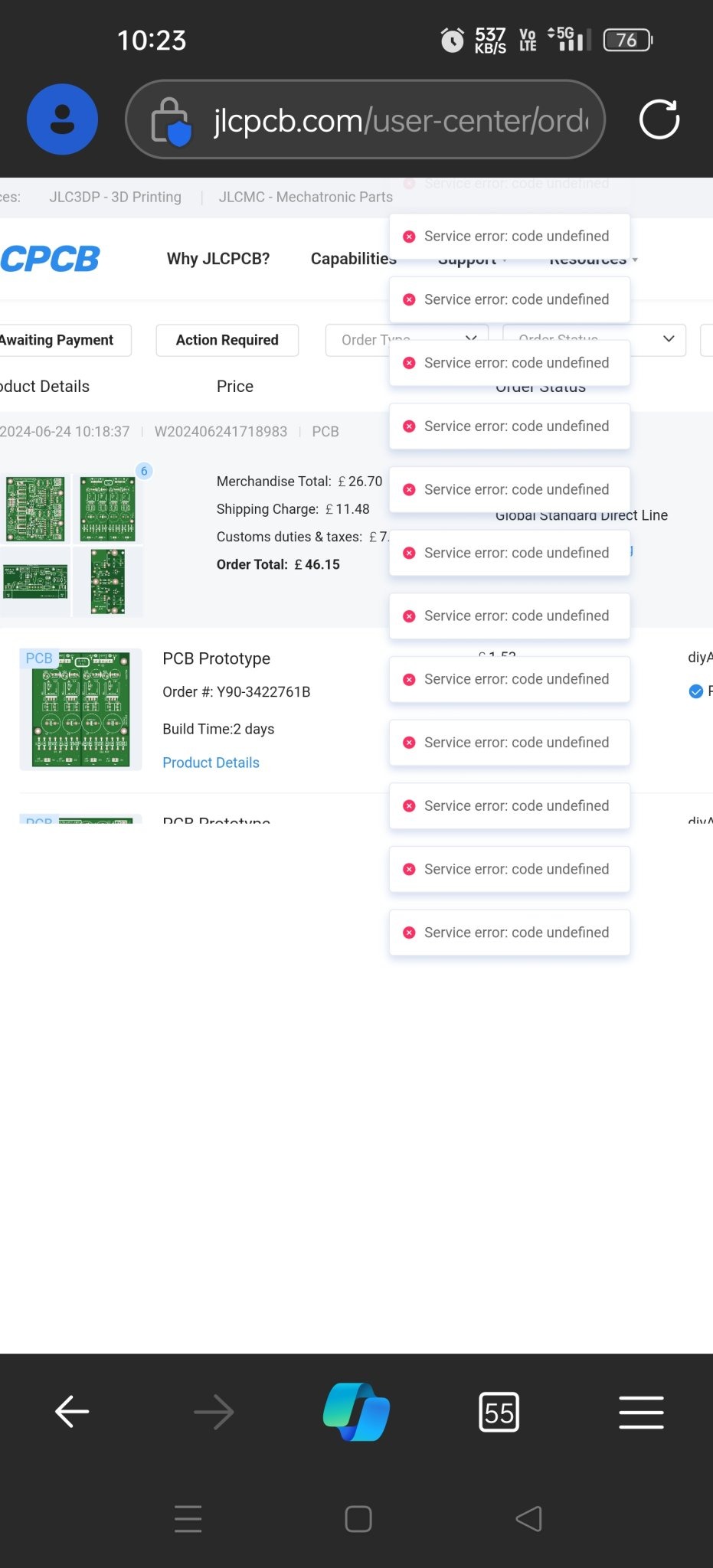713x1568 pixels.
Task: Select Action Required filter tab
Action: [x=227, y=340]
